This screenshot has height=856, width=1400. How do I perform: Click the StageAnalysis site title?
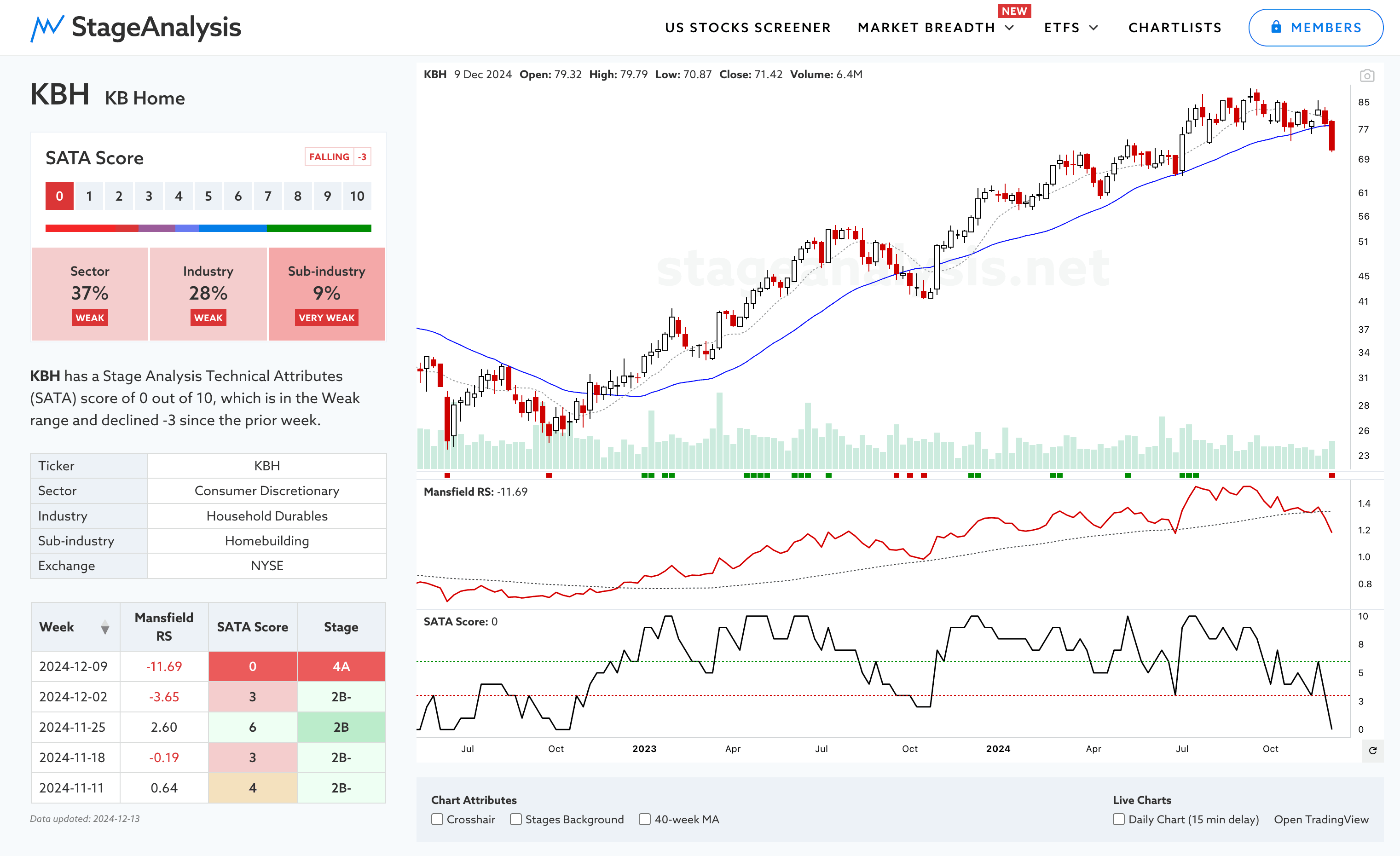[x=156, y=27]
